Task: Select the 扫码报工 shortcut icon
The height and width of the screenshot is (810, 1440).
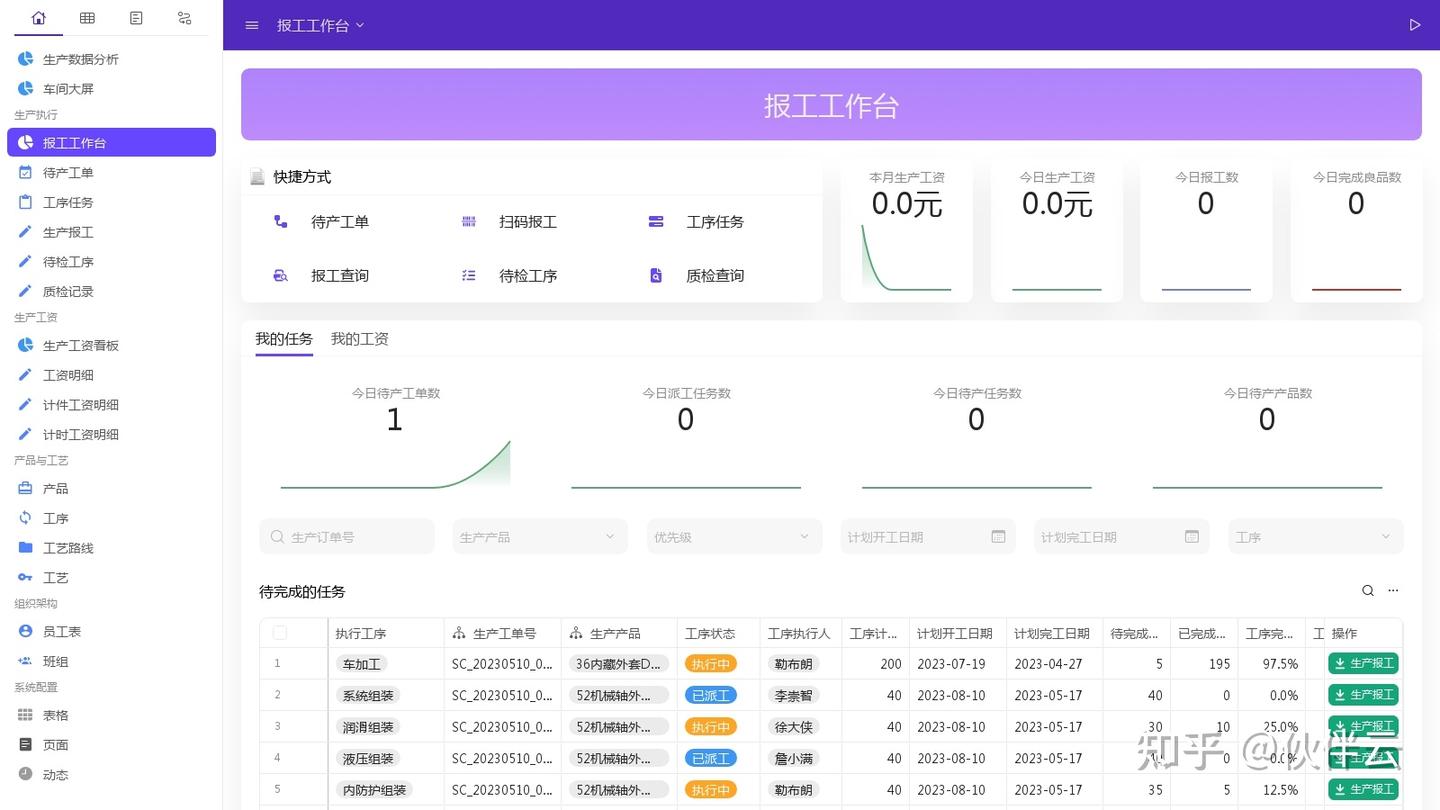Action: click(469, 221)
